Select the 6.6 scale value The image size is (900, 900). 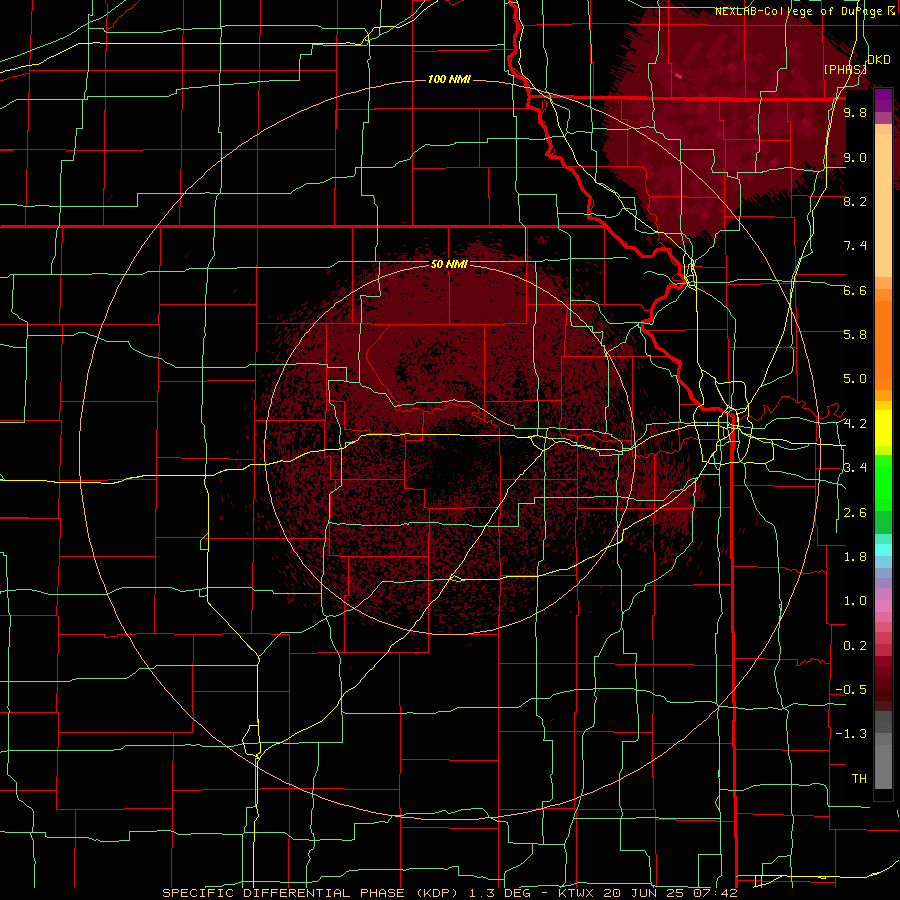pos(855,290)
